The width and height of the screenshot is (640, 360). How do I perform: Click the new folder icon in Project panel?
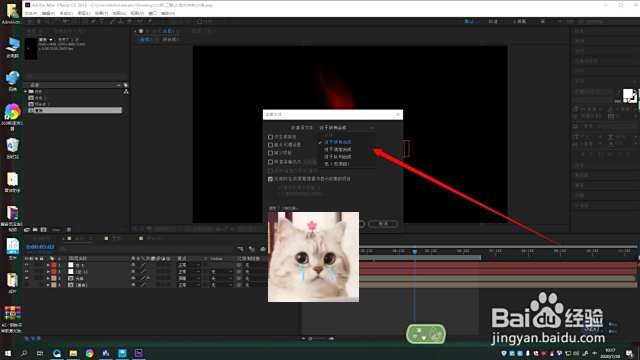click(35, 230)
